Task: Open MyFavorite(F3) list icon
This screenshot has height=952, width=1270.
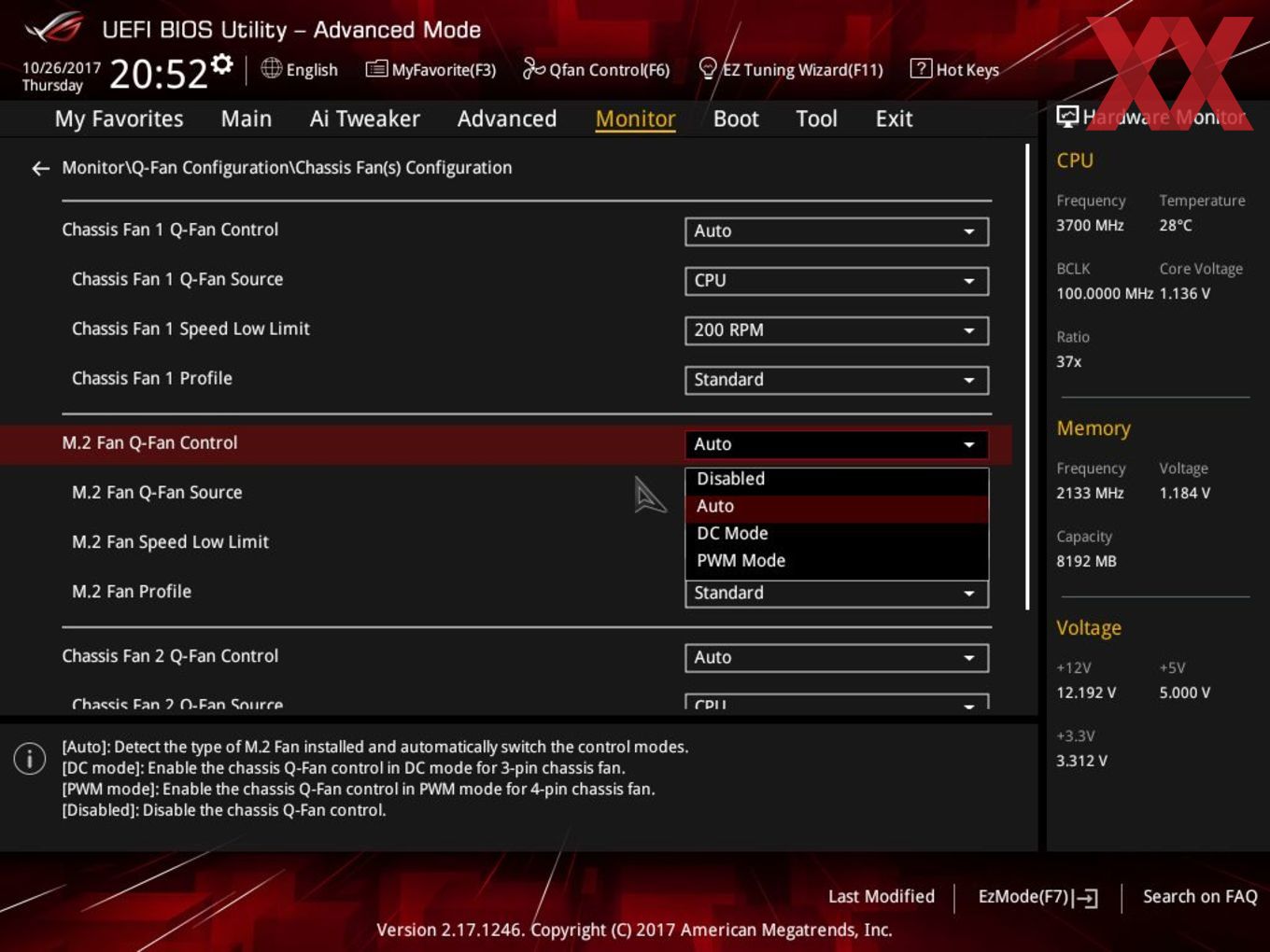Action: (x=376, y=69)
